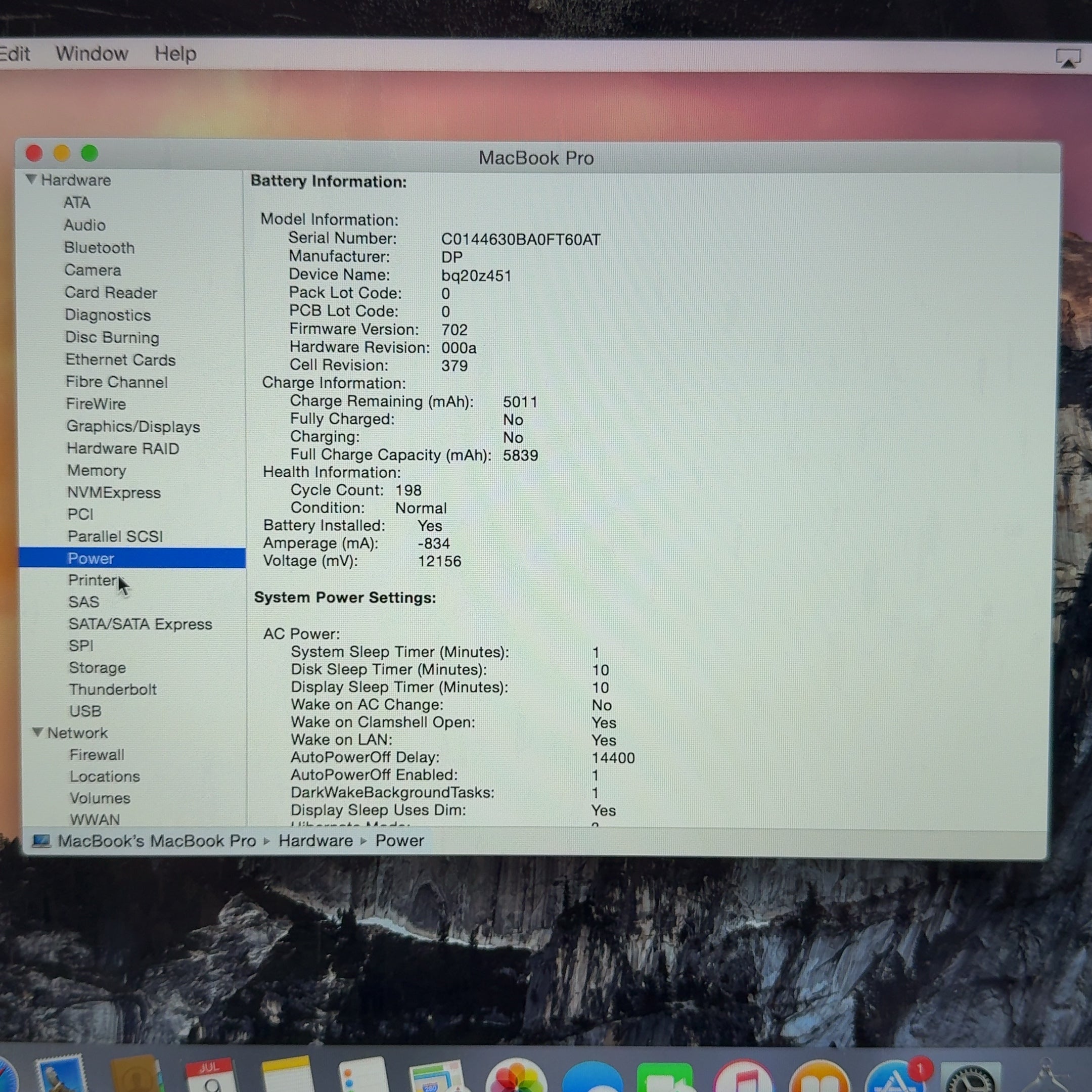Select Disc Burning in the sidebar

(112, 337)
